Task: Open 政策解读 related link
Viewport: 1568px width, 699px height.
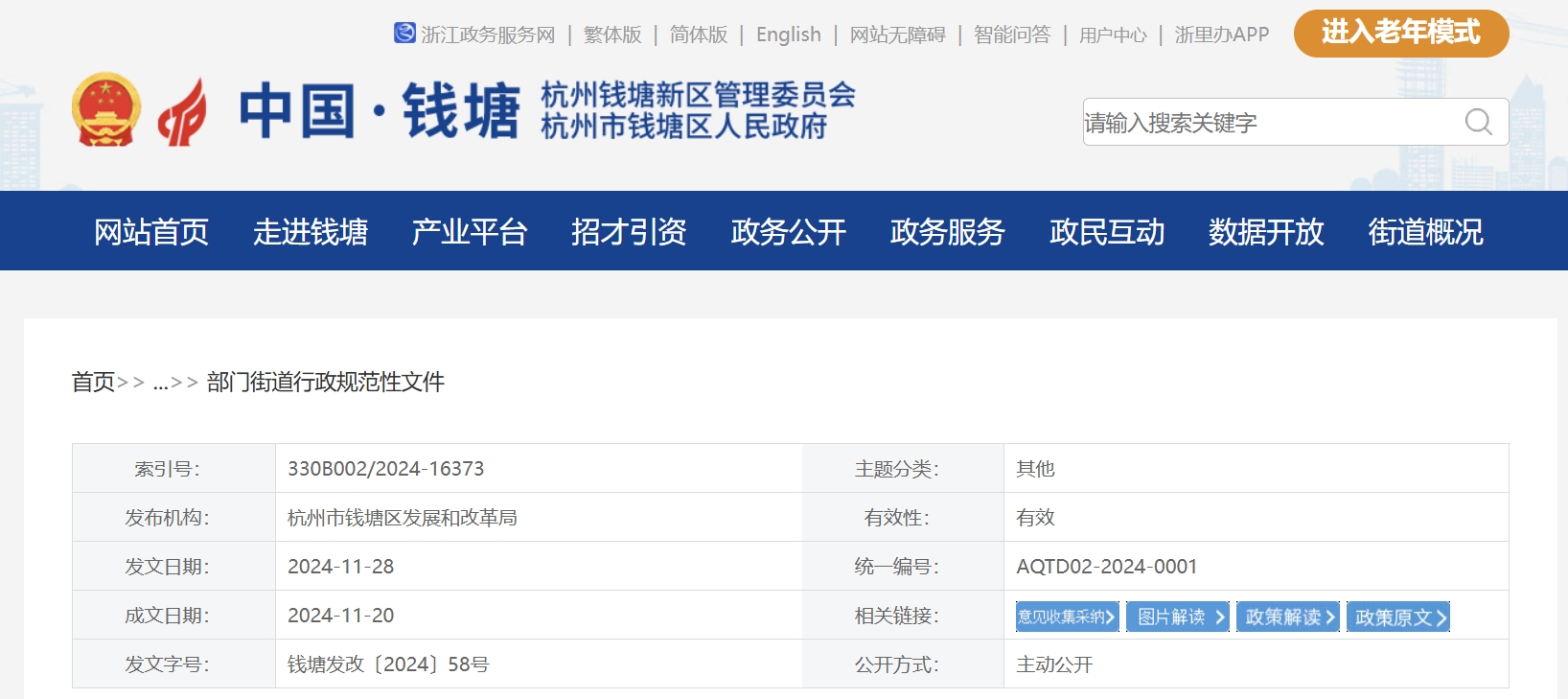Action: pos(1287,617)
